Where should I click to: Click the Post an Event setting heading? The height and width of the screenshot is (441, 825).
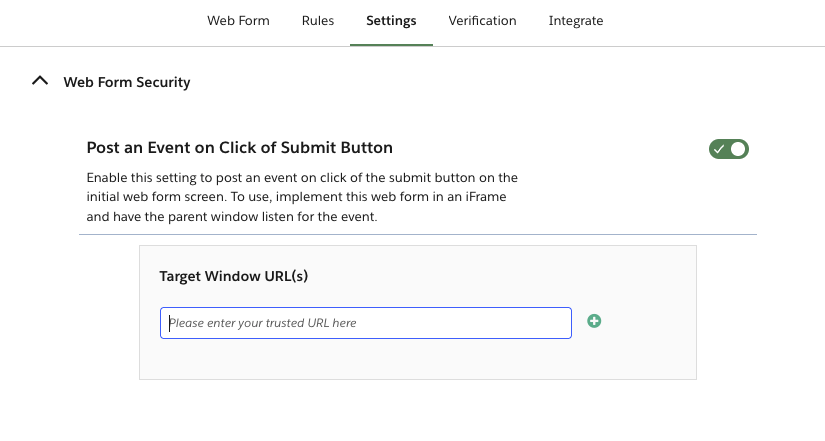click(240, 147)
